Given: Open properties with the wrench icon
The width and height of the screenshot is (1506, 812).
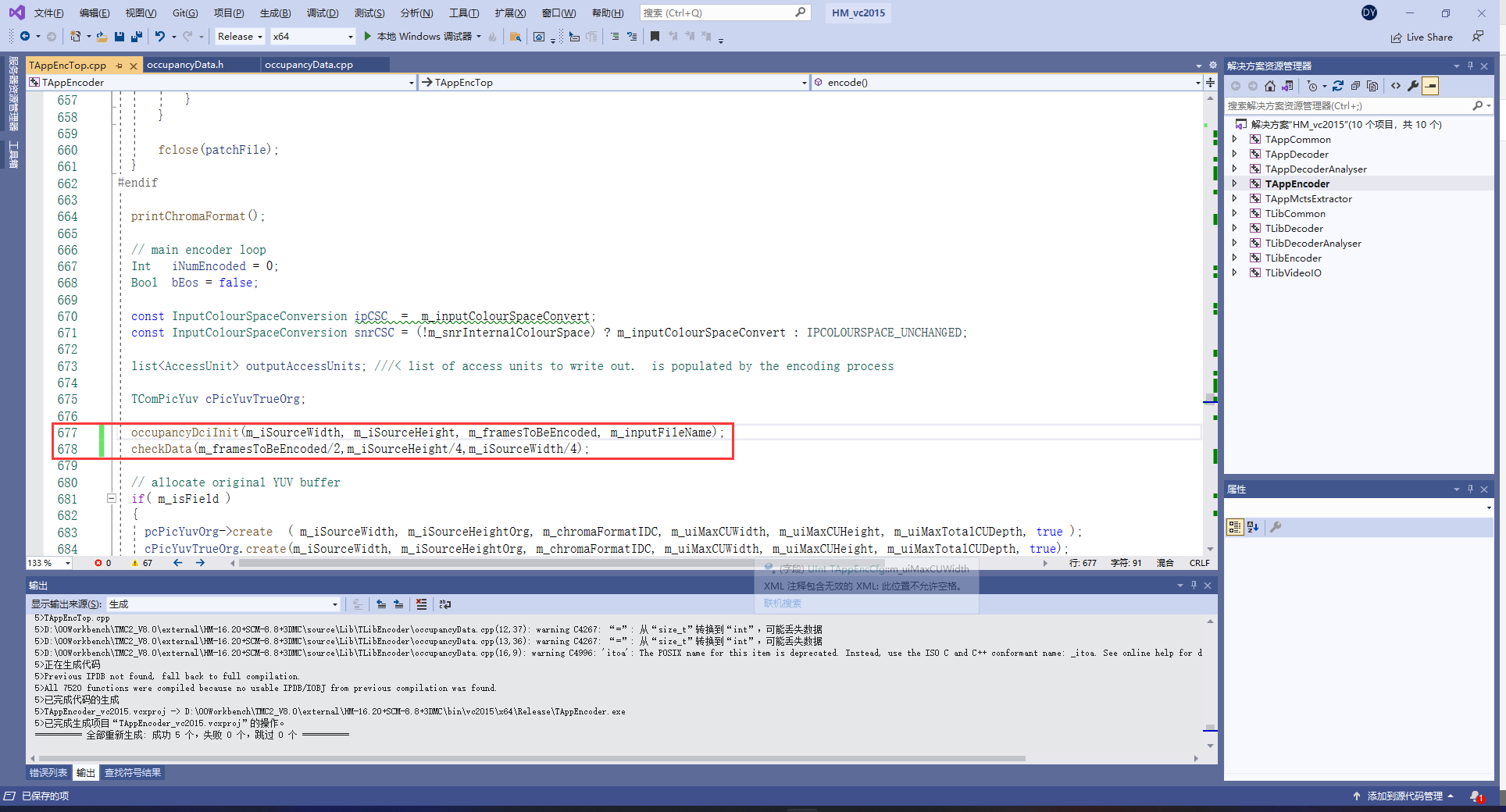Looking at the screenshot, I should point(1413,86).
